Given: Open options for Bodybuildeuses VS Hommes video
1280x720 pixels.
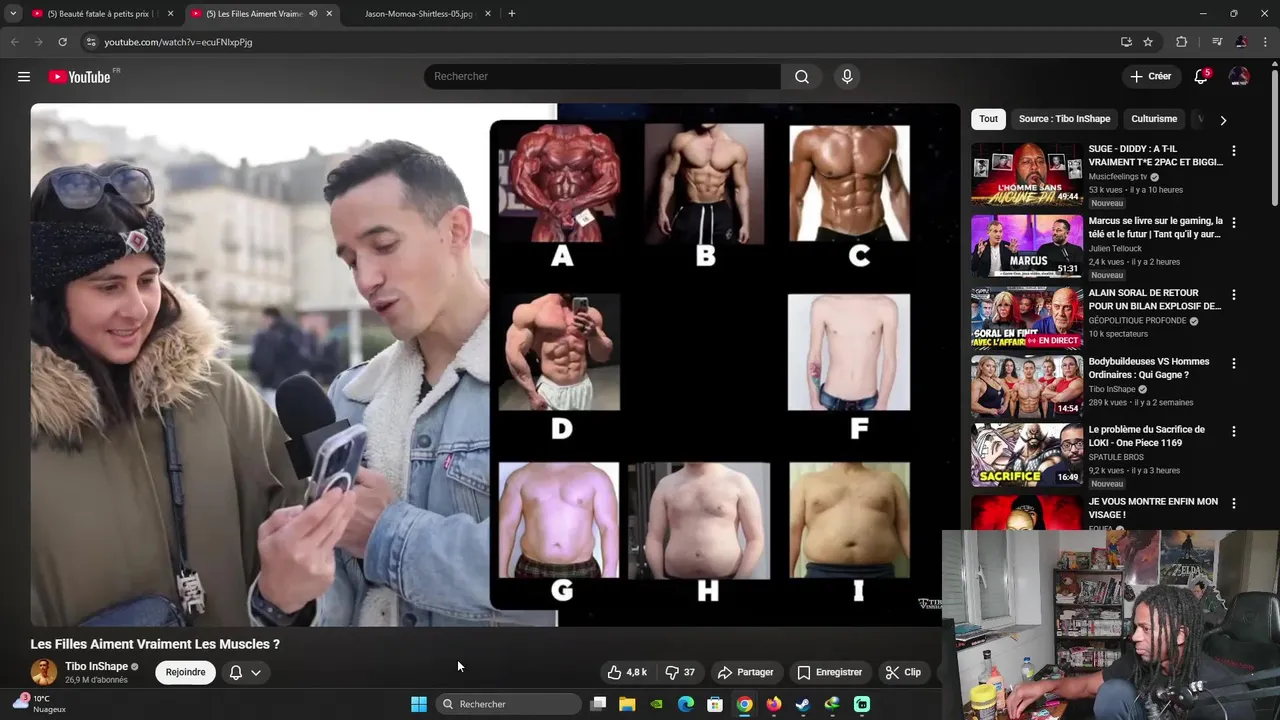Looking at the screenshot, I should point(1233,363).
